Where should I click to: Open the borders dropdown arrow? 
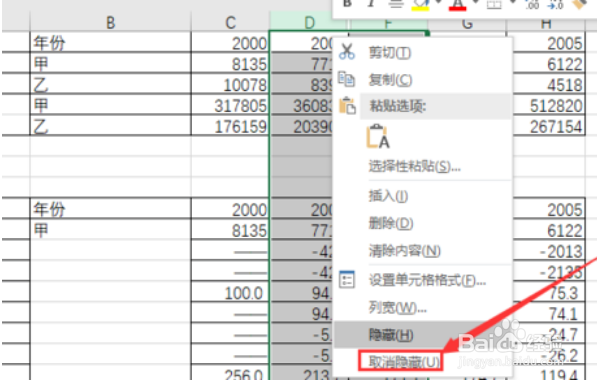click(x=512, y=2)
